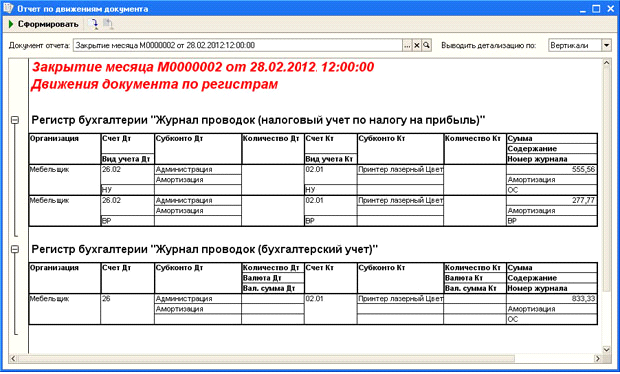This screenshot has height=374, width=620.
Task: Select account 26.02 in the 555,58 row
Action: click(128, 169)
